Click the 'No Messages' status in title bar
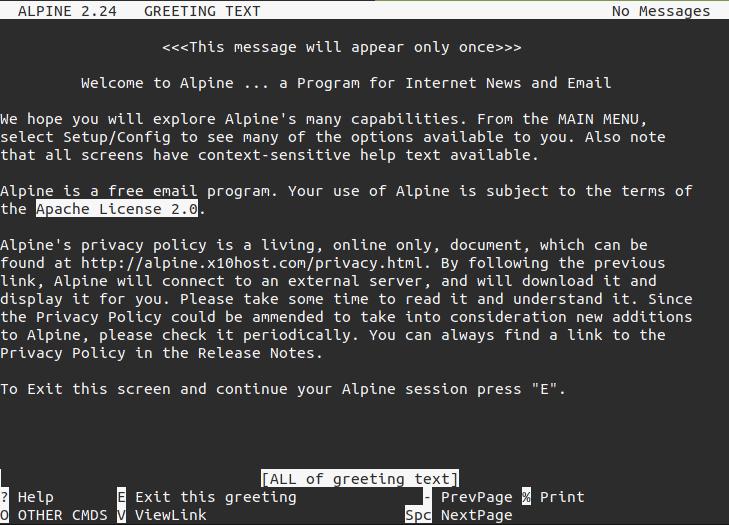 [x=661, y=11]
